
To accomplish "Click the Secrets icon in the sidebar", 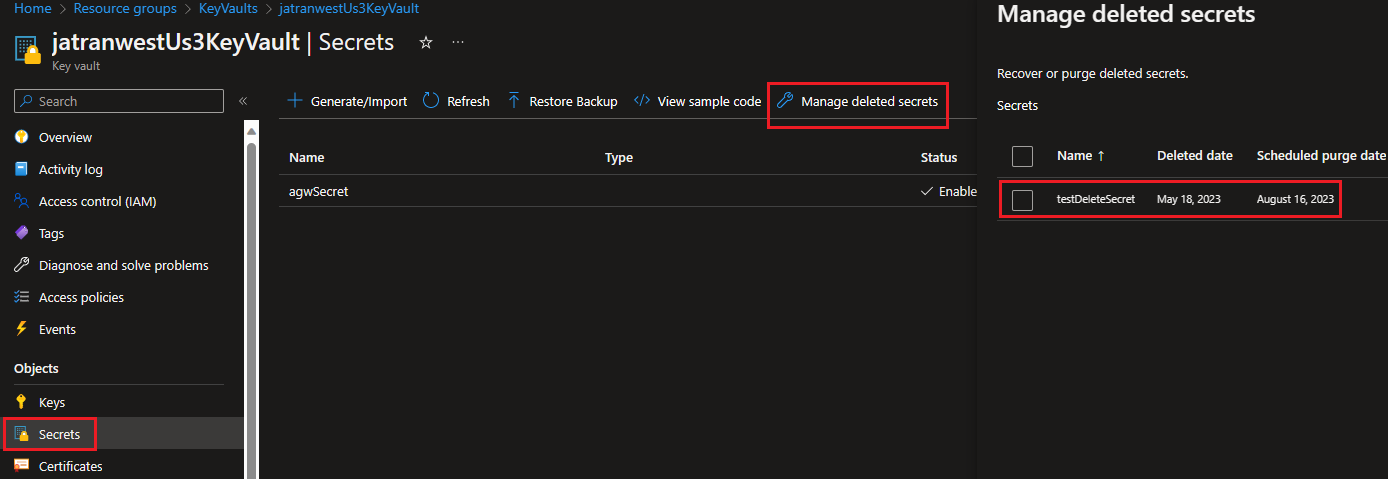I will [21, 434].
